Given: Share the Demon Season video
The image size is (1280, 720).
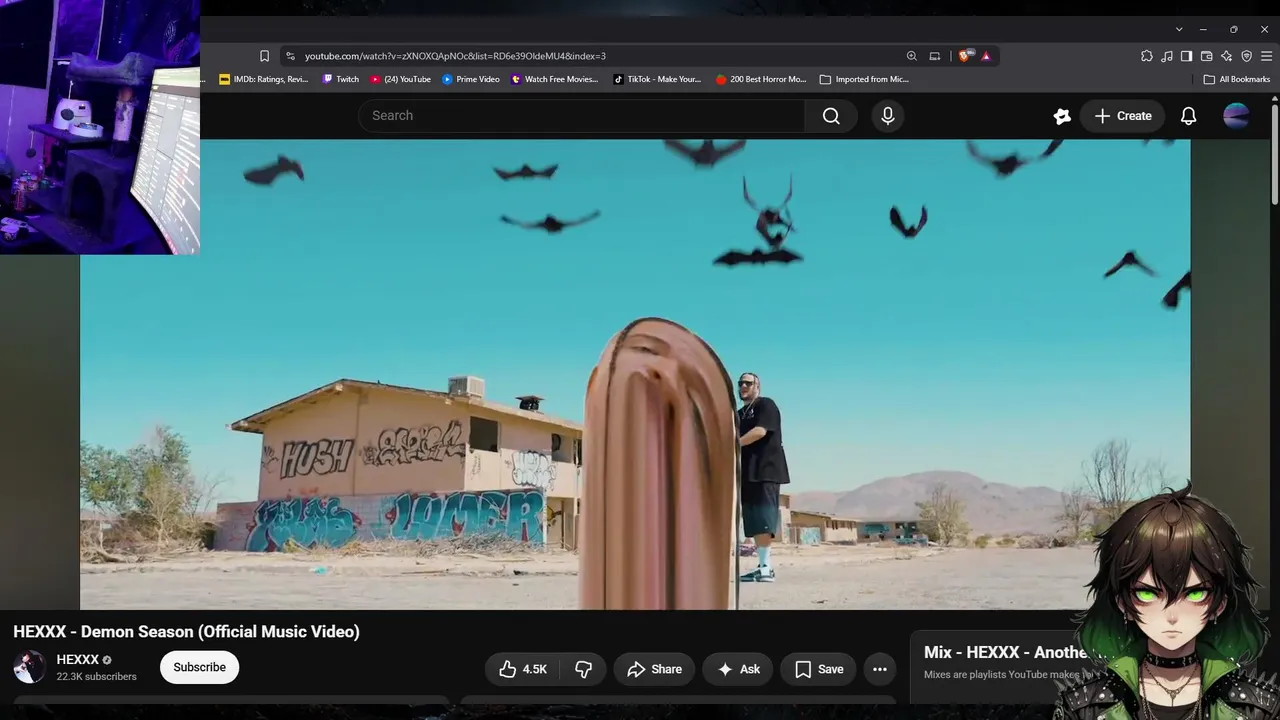Looking at the screenshot, I should pyautogui.click(x=654, y=669).
